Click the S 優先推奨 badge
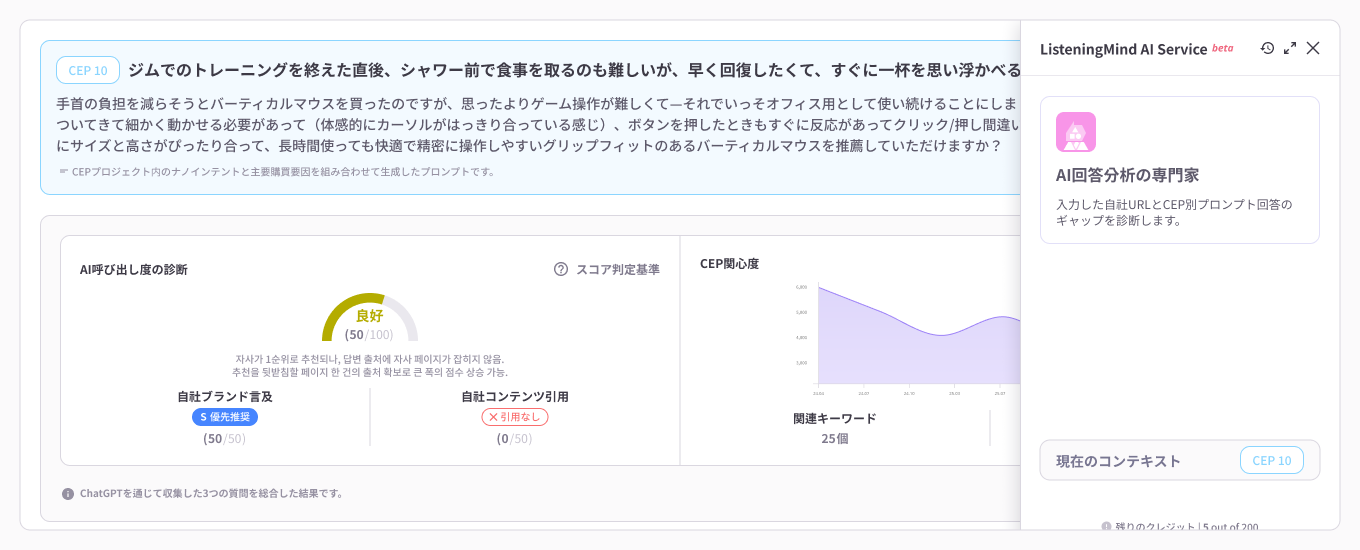Screen dimensions: 1360x550 (225, 417)
